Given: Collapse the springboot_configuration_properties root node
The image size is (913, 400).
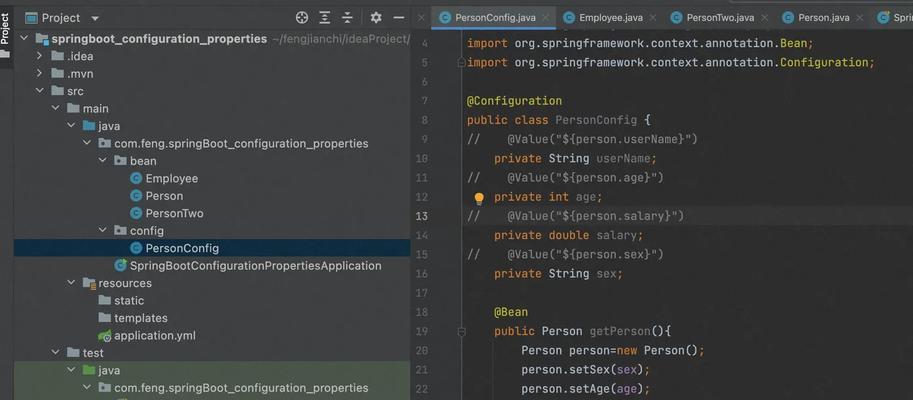Looking at the screenshot, I should (24, 39).
